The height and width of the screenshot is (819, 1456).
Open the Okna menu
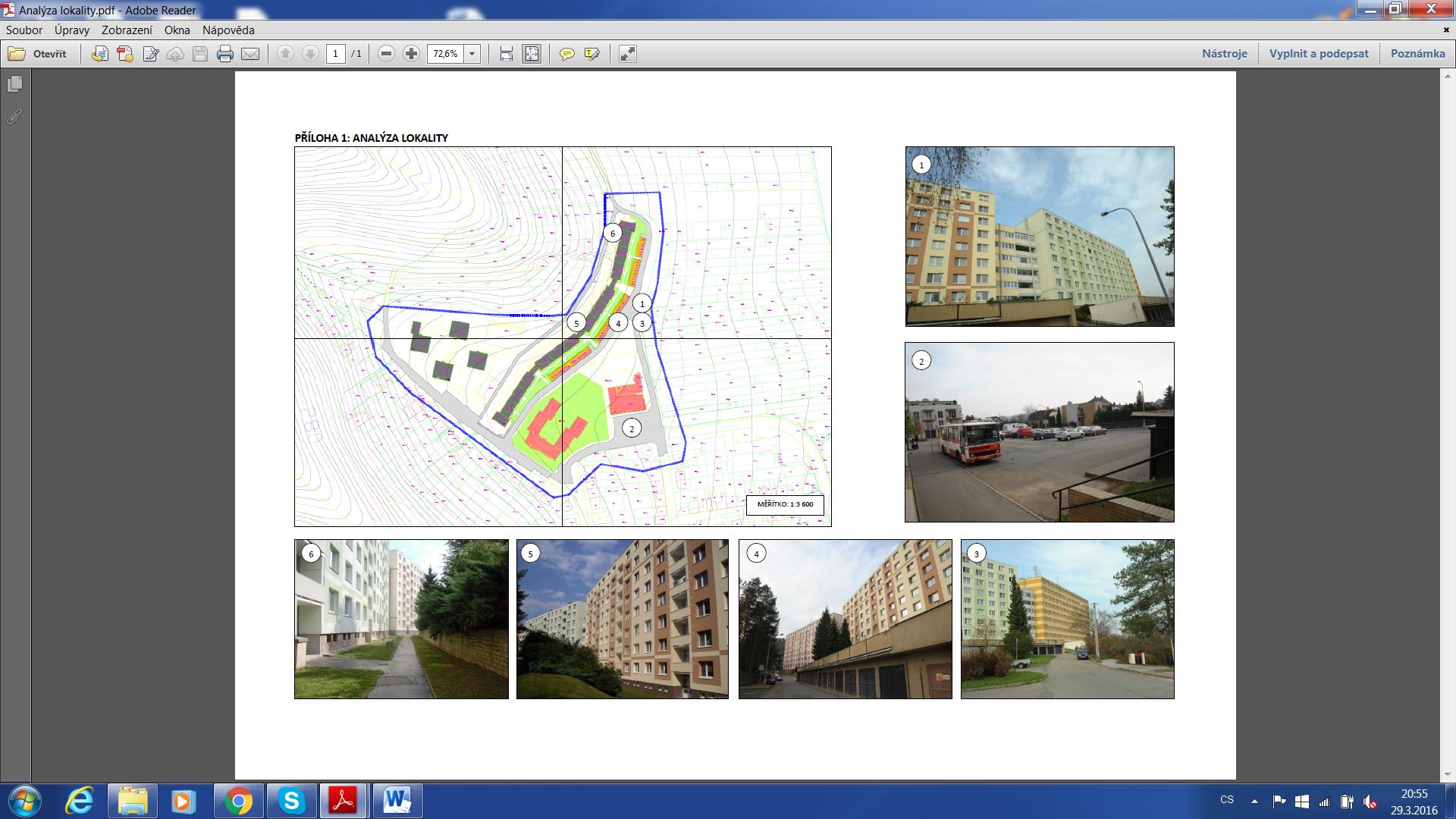177,30
